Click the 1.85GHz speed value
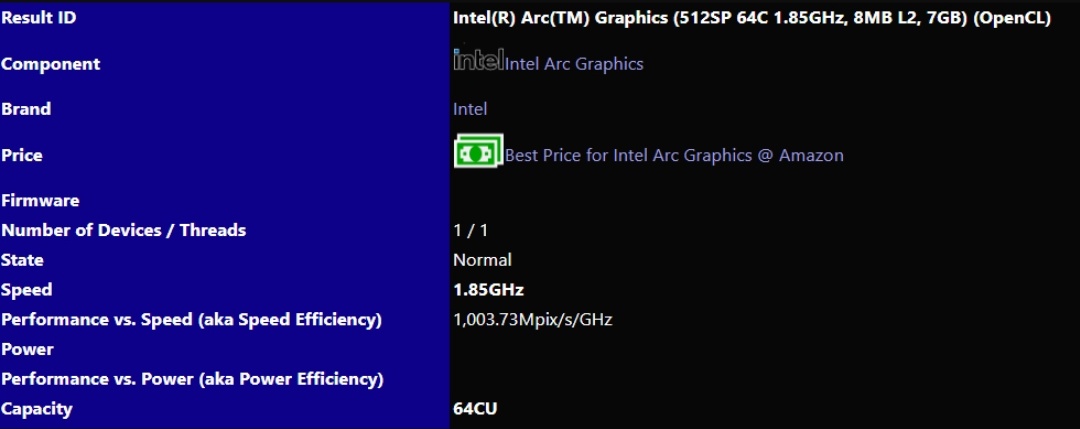Screen dimensions: 1080x429 pyautogui.click(x=488, y=290)
